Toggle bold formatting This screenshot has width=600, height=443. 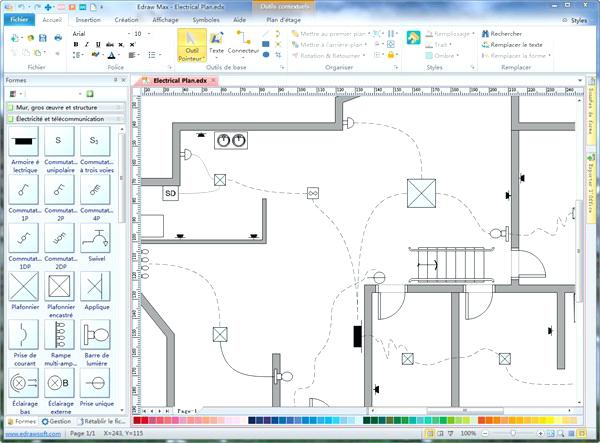(76, 44)
